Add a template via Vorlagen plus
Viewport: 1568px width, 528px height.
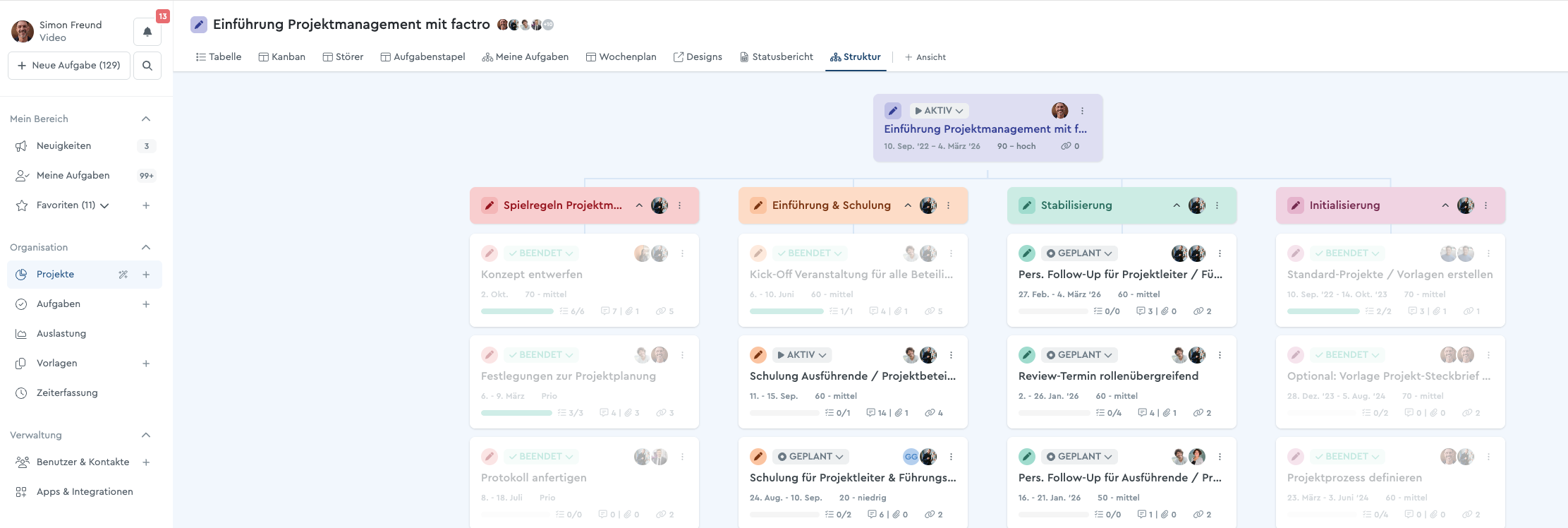(146, 364)
